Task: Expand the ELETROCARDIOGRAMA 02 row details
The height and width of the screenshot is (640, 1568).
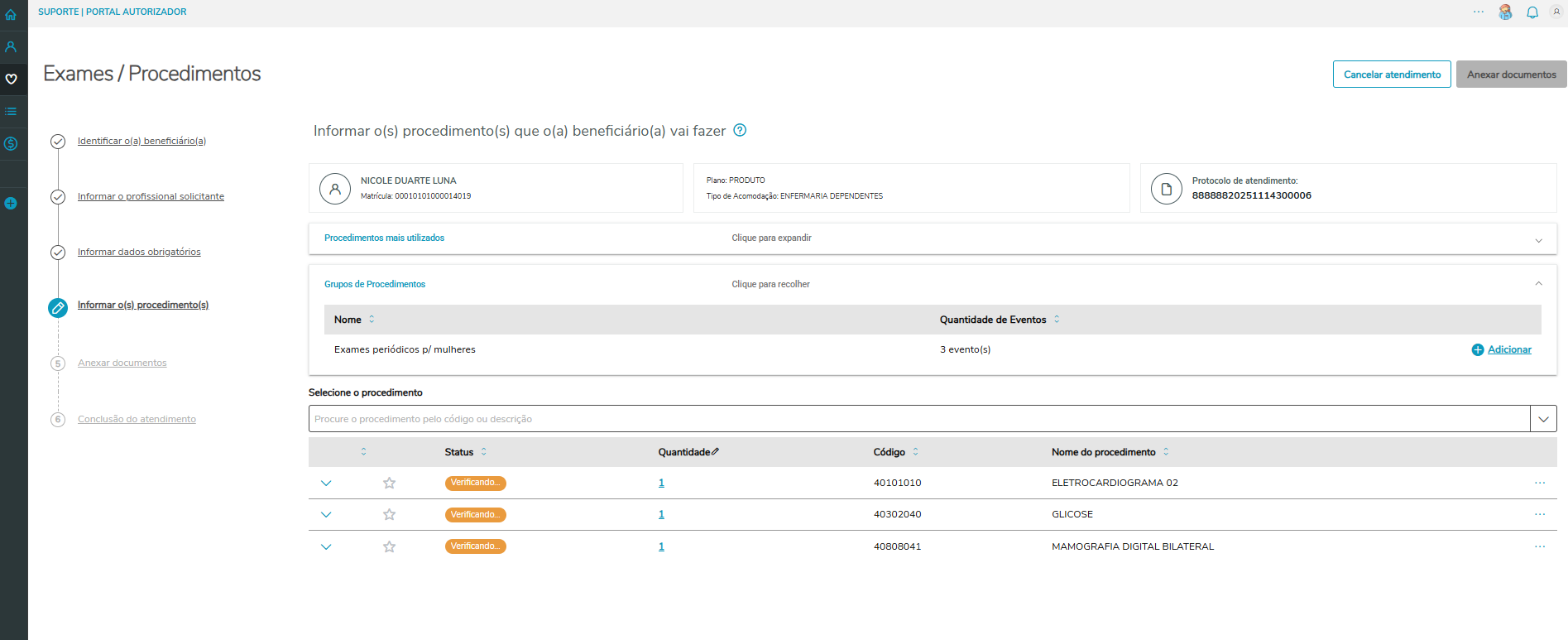Action: [326, 484]
